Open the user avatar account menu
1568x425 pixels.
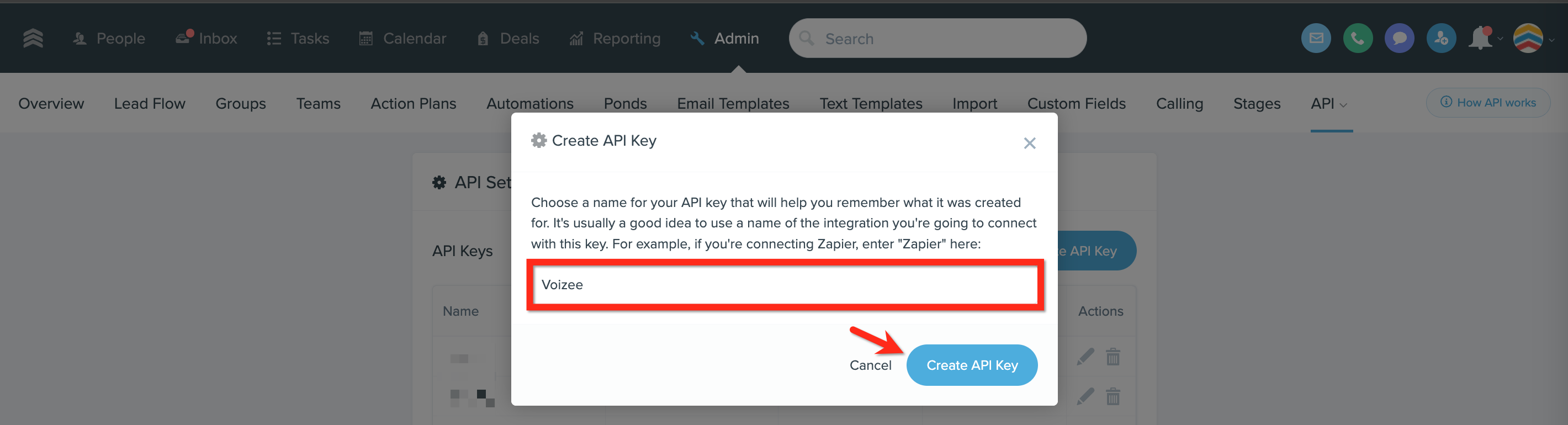click(x=1528, y=38)
